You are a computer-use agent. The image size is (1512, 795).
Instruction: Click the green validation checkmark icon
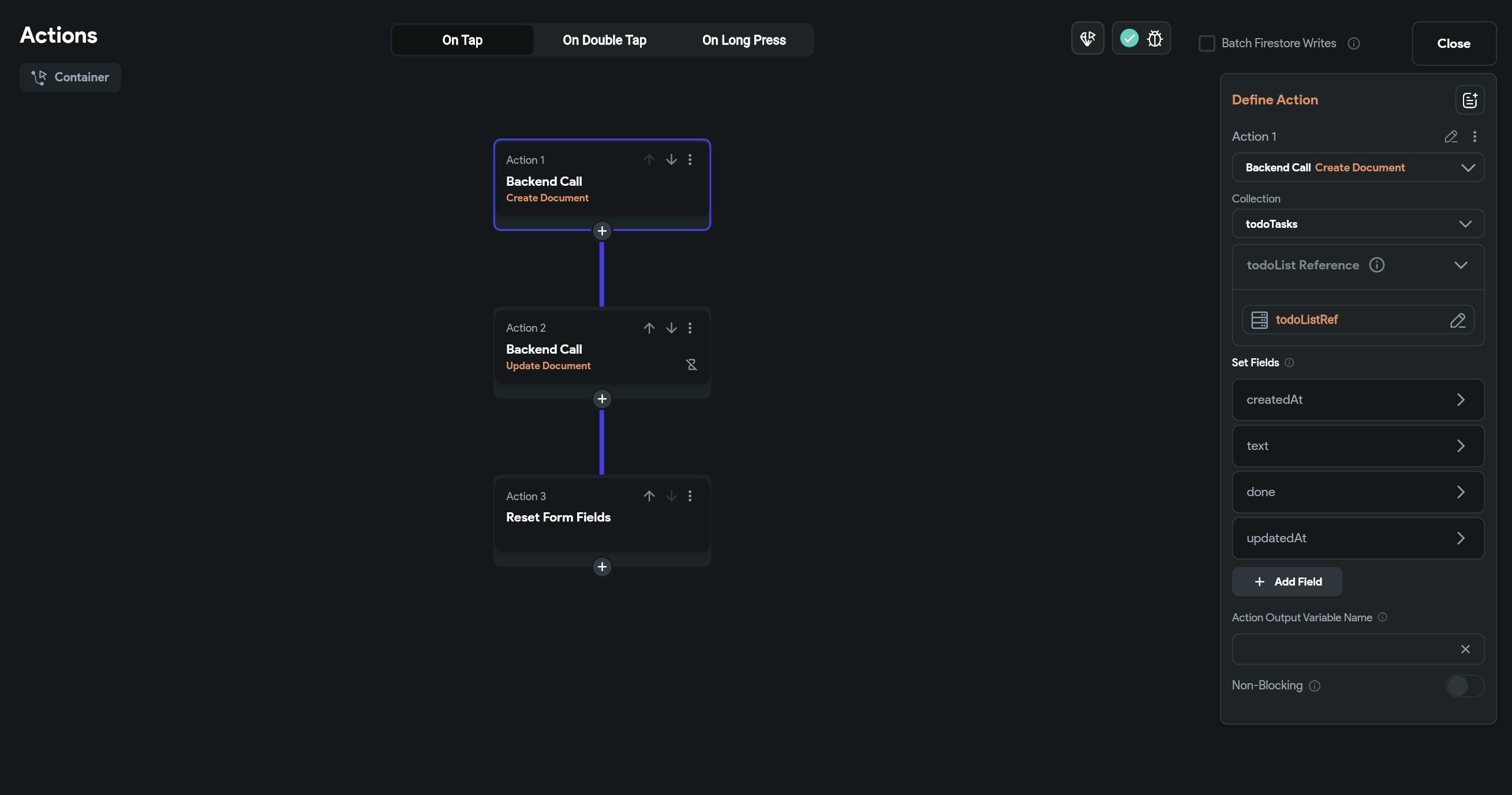[x=1129, y=39]
